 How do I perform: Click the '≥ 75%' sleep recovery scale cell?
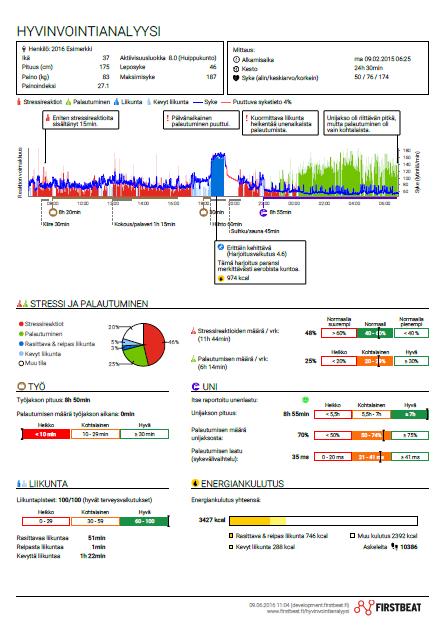[410, 435]
